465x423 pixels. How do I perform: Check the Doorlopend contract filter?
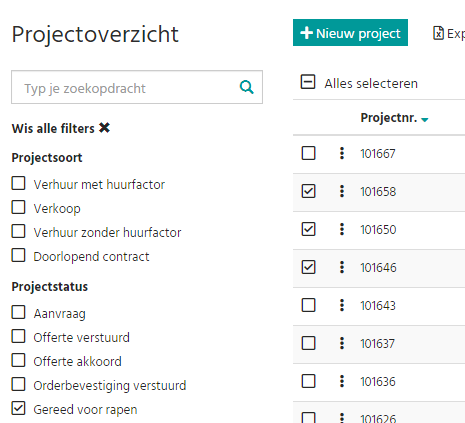pos(18,255)
